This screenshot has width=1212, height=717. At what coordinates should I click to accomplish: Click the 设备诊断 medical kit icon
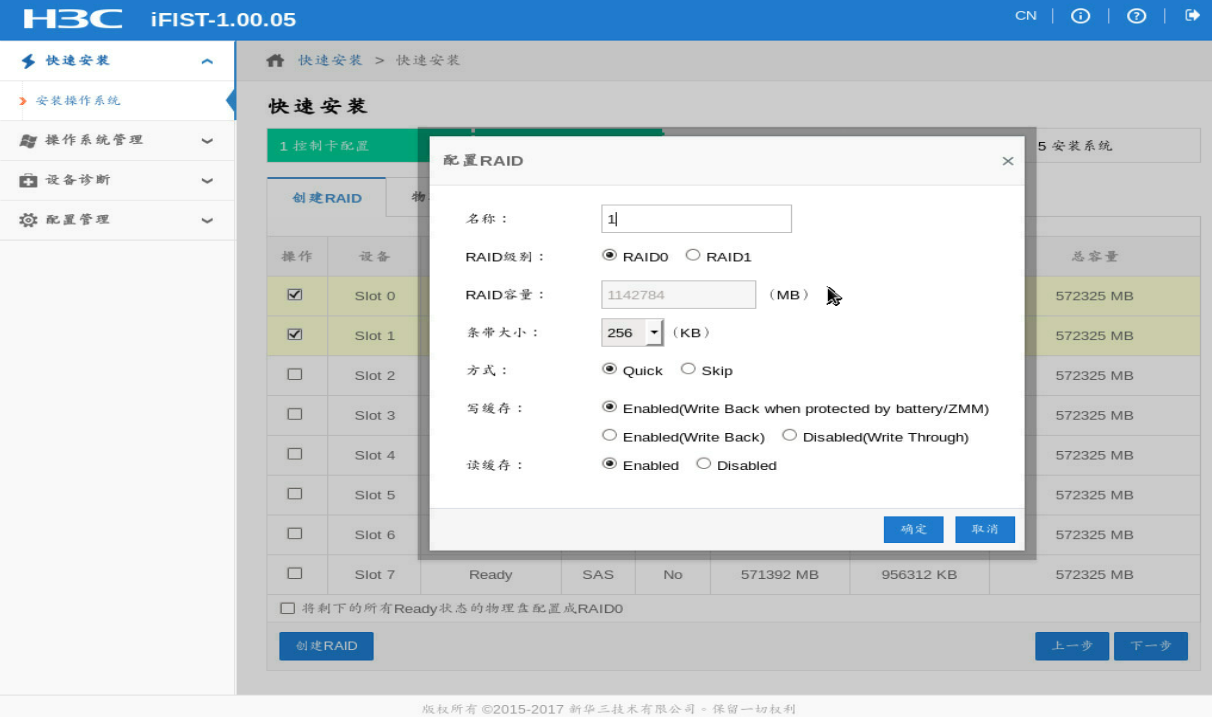point(28,181)
